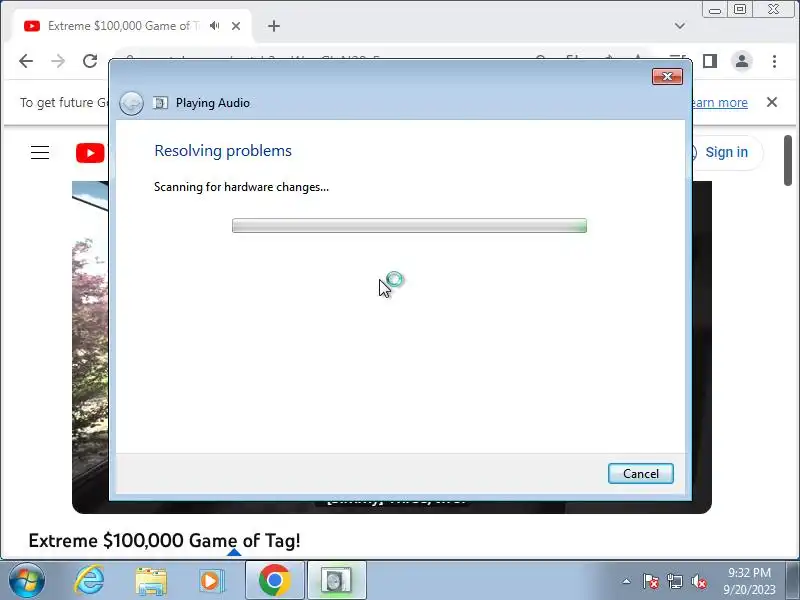Sign in to YouTube
The width and height of the screenshot is (800, 600).
tap(727, 152)
